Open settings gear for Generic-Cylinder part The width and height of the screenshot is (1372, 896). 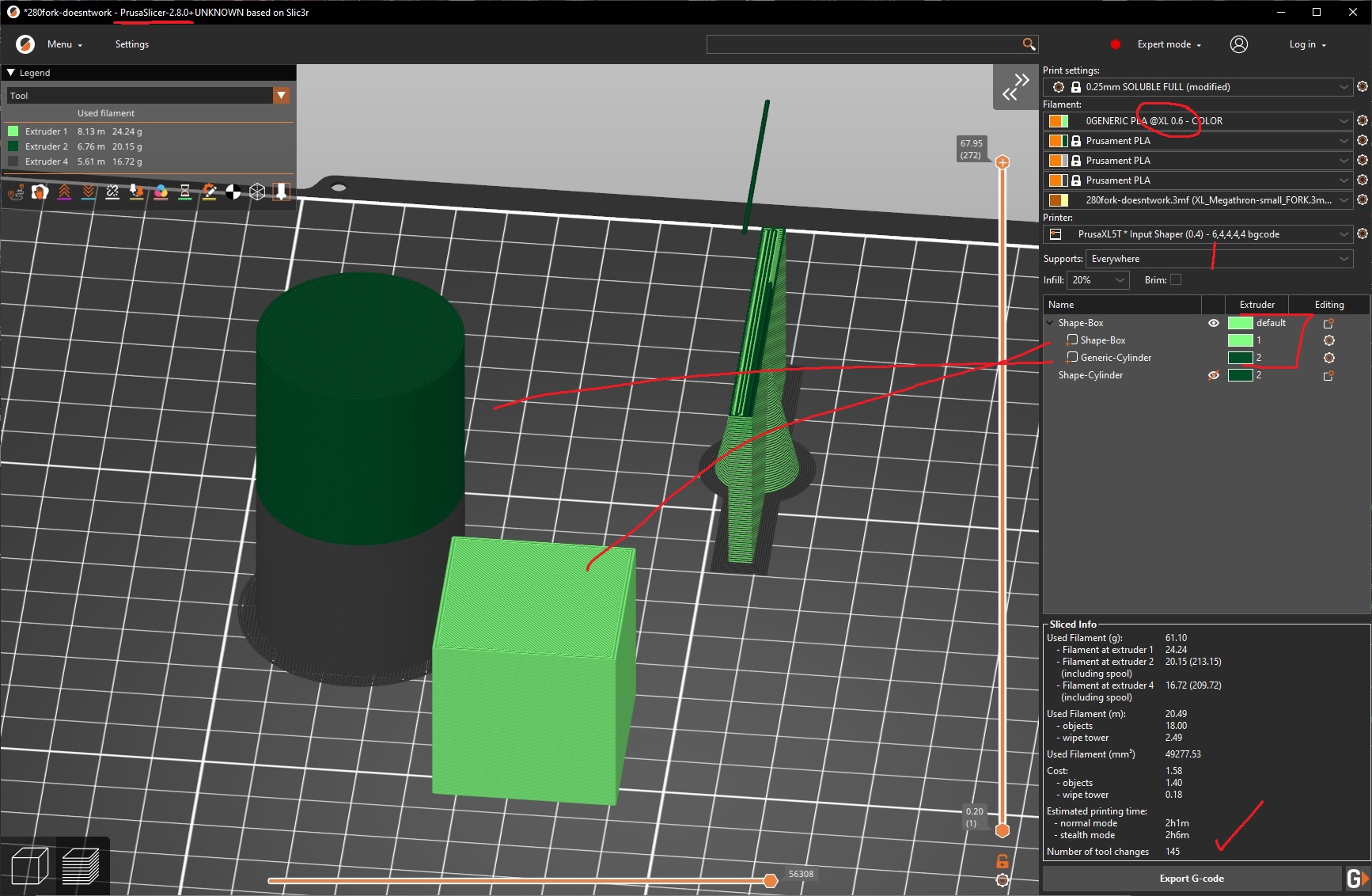point(1329,358)
